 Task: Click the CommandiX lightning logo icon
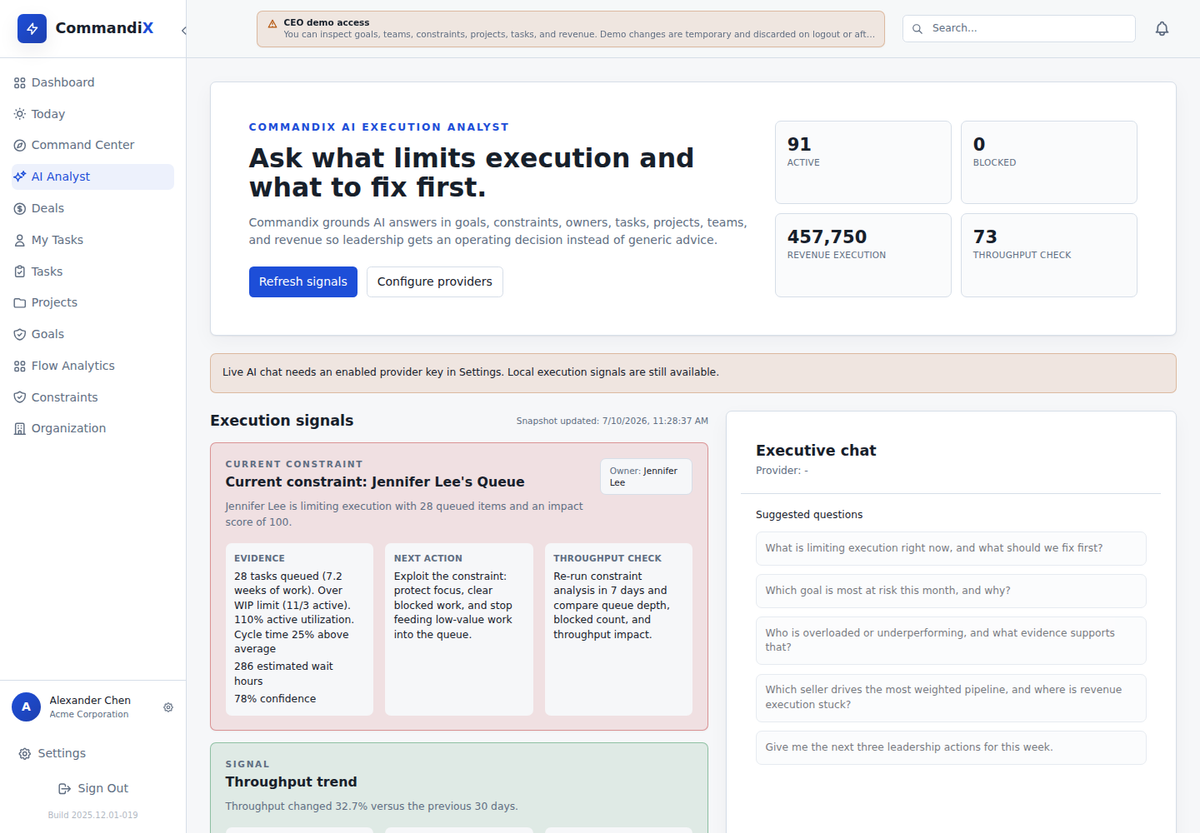point(32,28)
